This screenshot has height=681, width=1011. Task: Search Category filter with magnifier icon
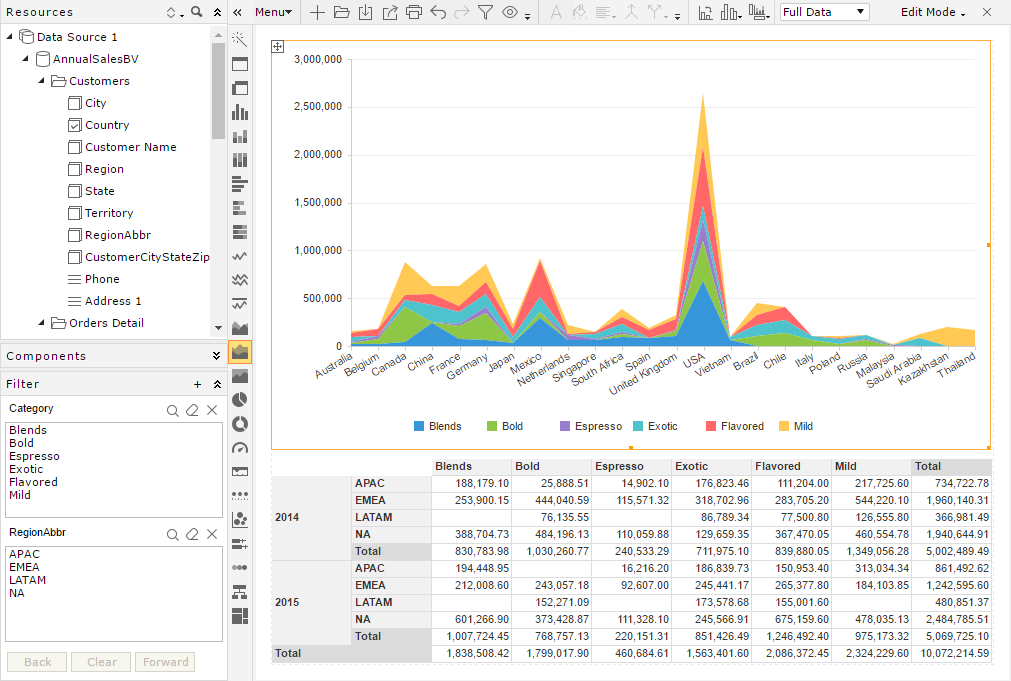click(x=173, y=410)
